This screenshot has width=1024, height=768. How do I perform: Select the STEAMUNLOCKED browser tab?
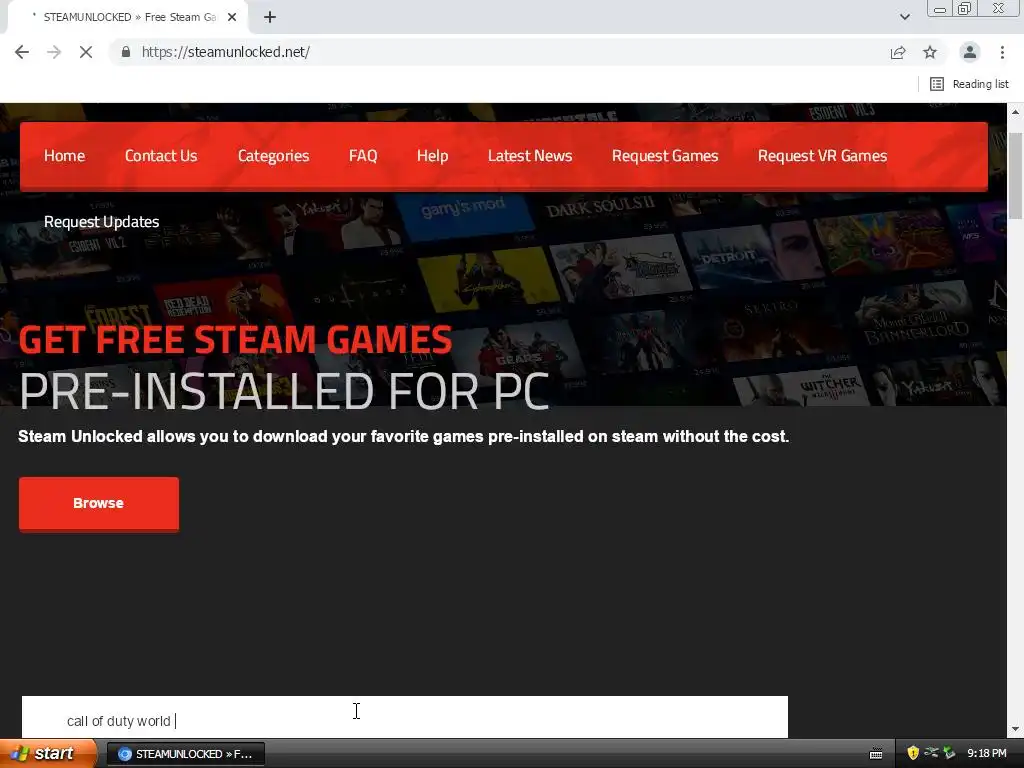click(x=127, y=17)
